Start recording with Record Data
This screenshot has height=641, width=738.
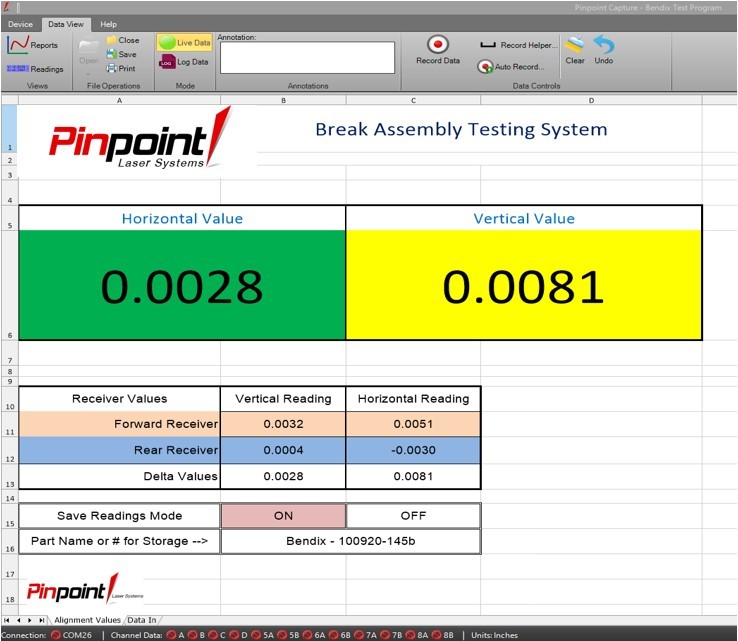pos(438,50)
